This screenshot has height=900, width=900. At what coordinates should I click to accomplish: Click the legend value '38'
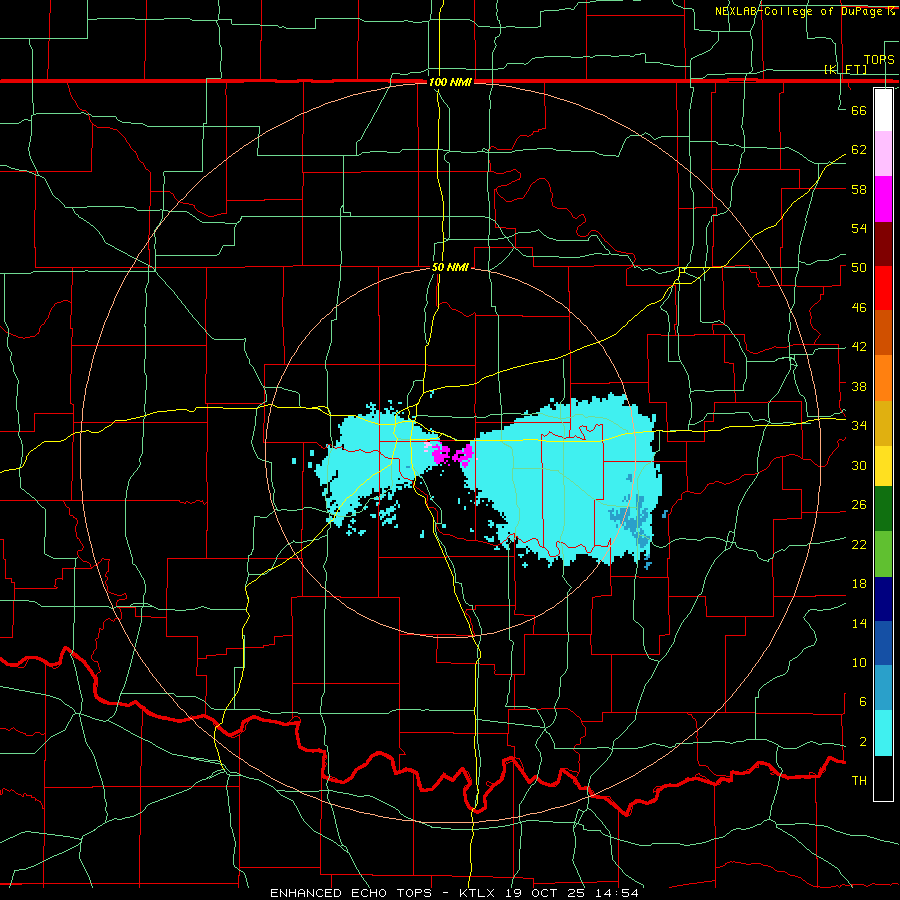(x=859, y=386)
